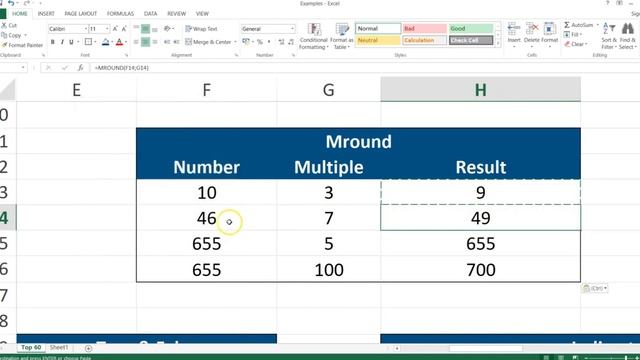Click Increase Decimal icon

pos(282,42)
